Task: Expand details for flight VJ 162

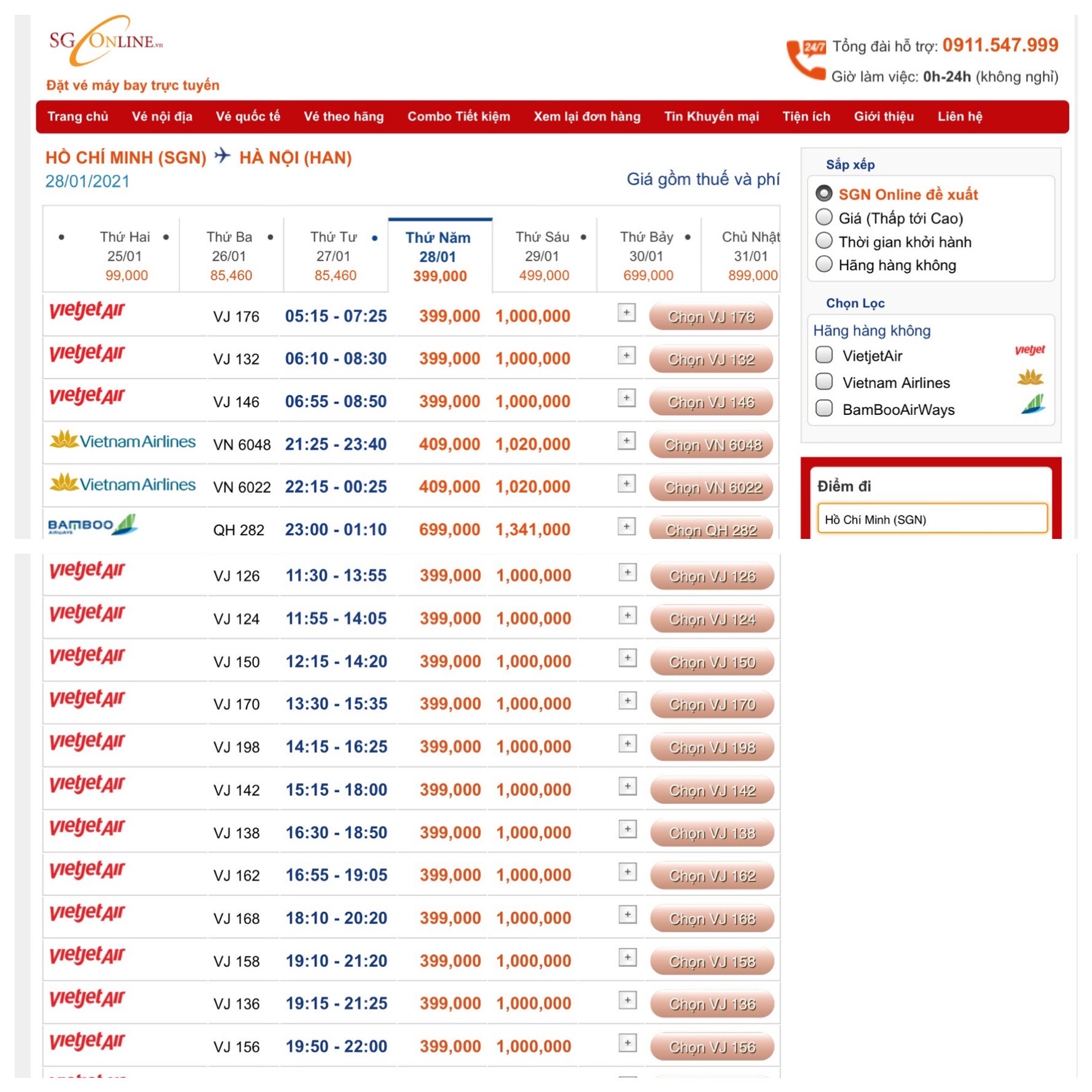Action: pos(627,871)
